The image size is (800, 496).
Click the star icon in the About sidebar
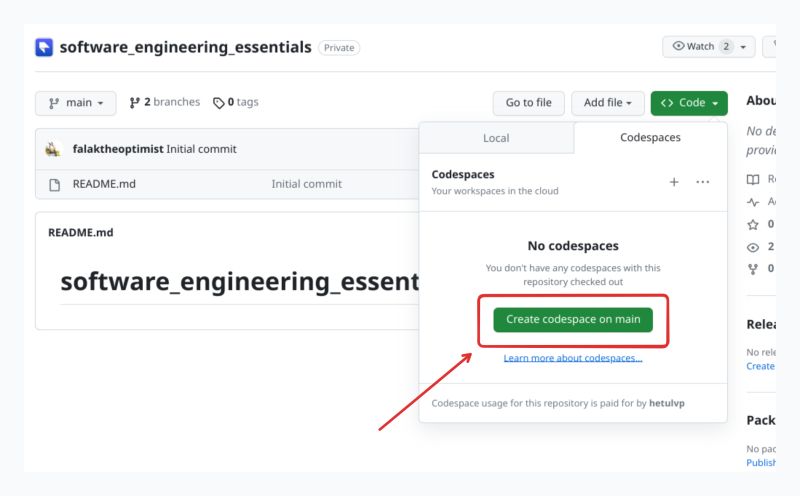coord(753,224)
